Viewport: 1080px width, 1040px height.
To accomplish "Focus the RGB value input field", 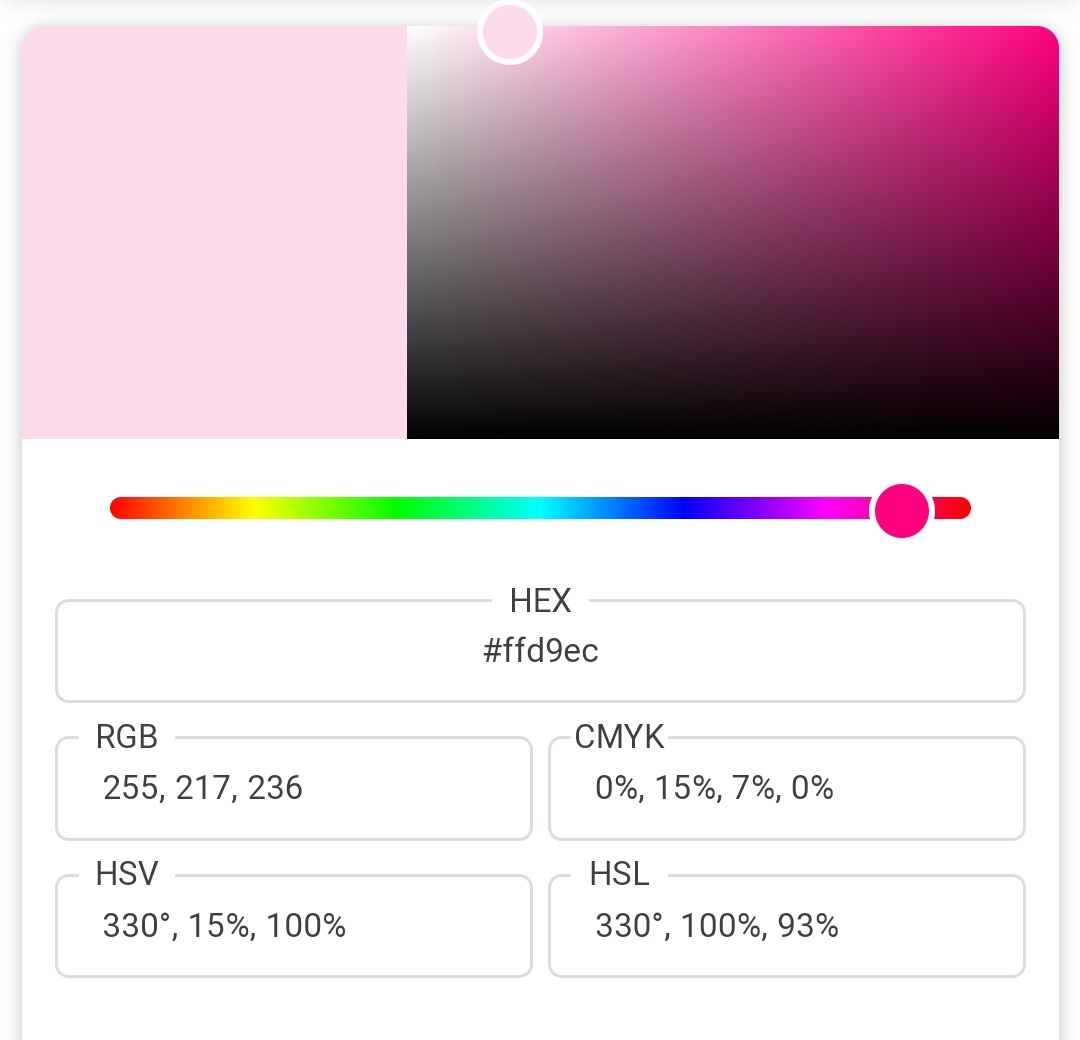I will pyautogui.click(x=293, y=789).
